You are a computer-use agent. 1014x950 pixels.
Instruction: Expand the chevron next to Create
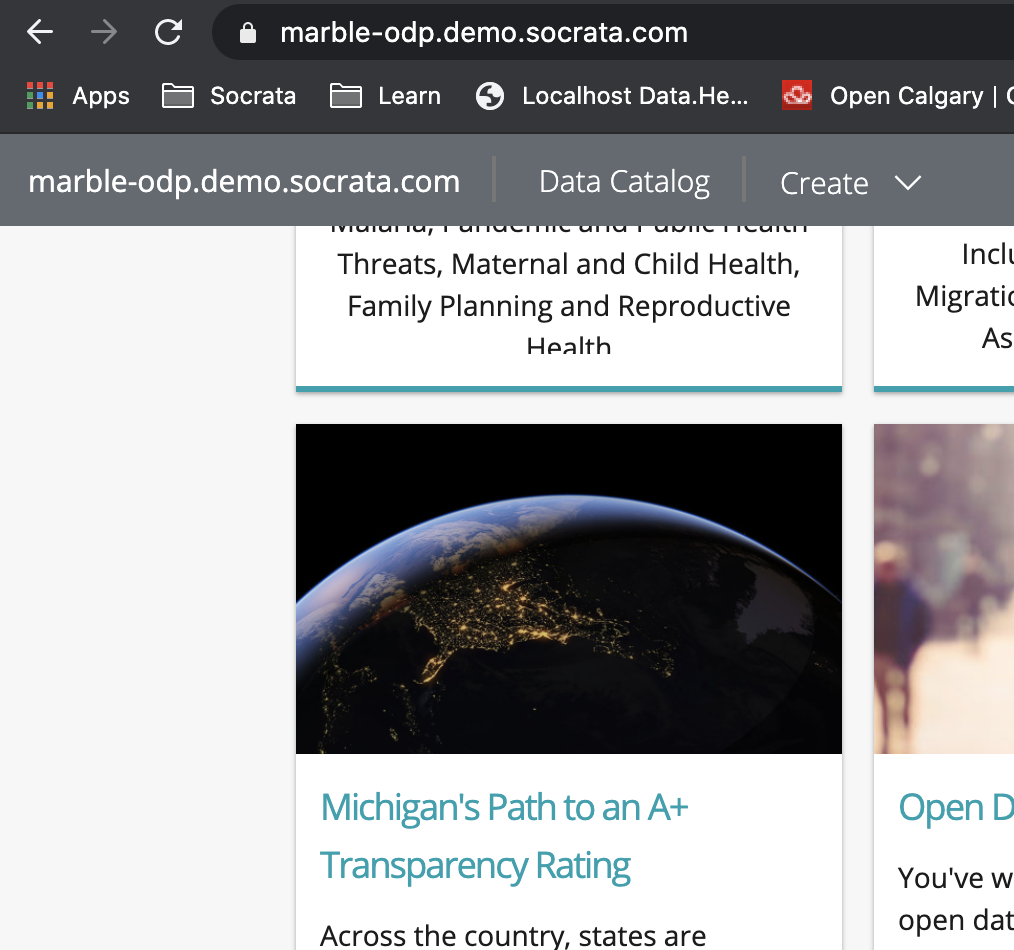tap(907, 183)
